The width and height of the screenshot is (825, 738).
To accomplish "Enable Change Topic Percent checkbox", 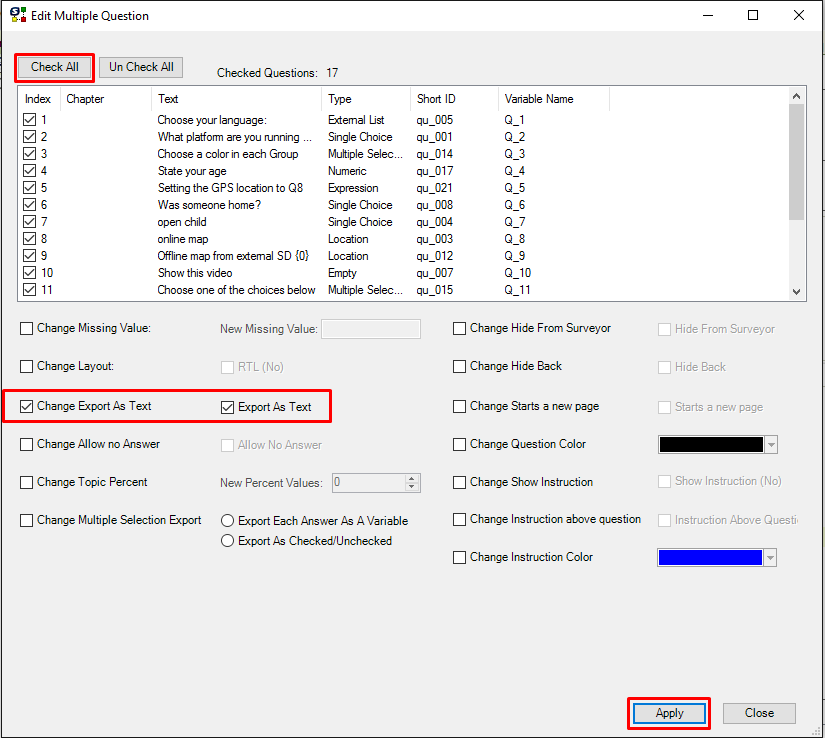I will tap(26, 482).
